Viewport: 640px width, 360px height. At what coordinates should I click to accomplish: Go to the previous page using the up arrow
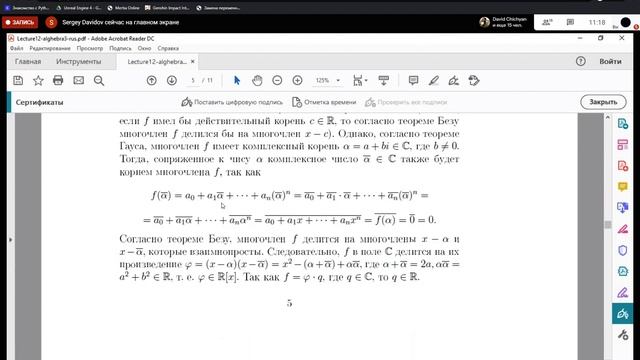click(x=151, y=80)
